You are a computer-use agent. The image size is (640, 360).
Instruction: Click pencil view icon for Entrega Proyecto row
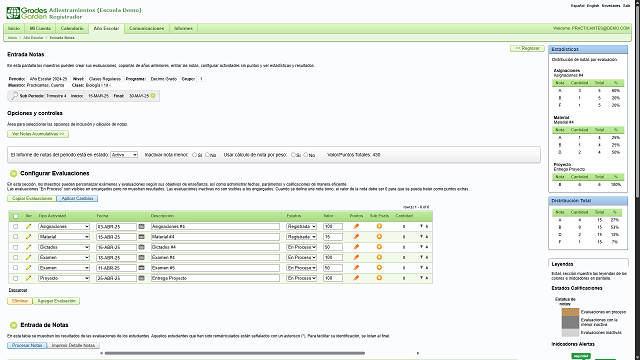28,278
